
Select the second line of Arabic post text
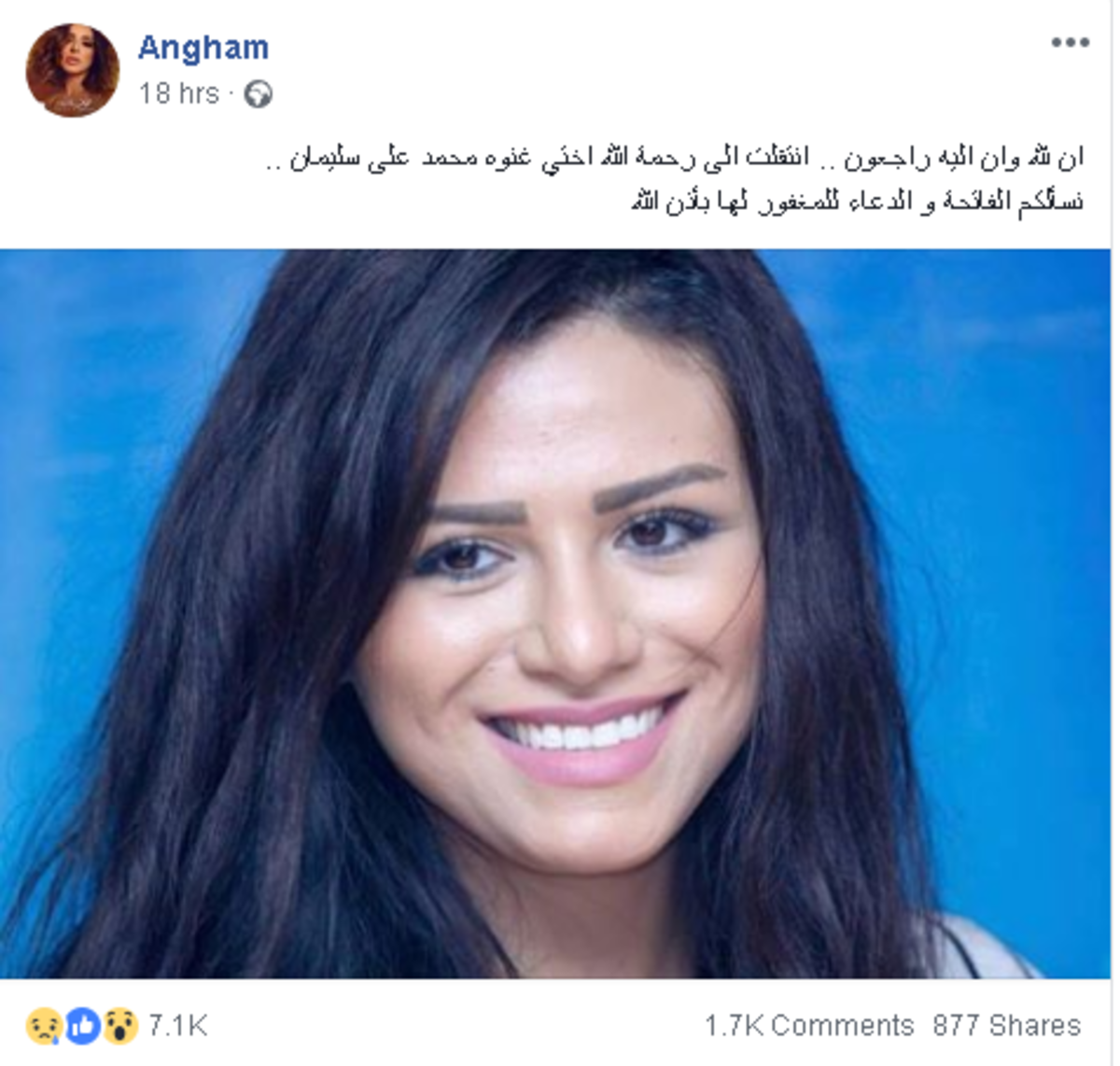point(858,201)
